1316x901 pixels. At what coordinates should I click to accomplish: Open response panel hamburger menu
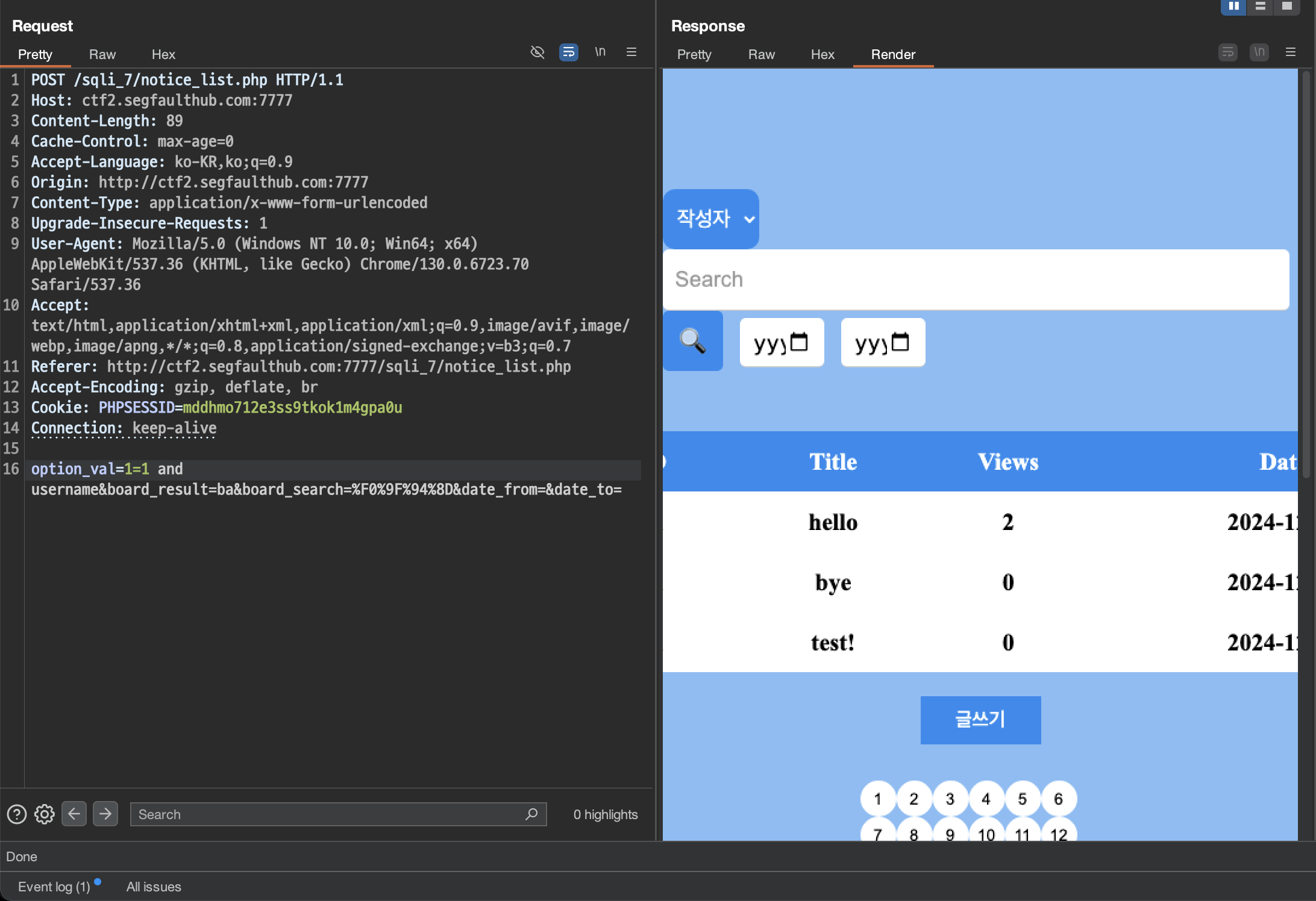pos(1290,52)
